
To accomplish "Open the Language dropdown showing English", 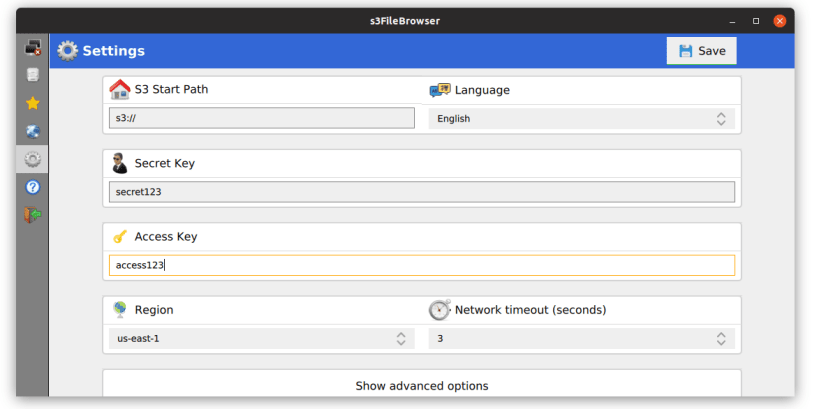I will [x=581, y=119].
